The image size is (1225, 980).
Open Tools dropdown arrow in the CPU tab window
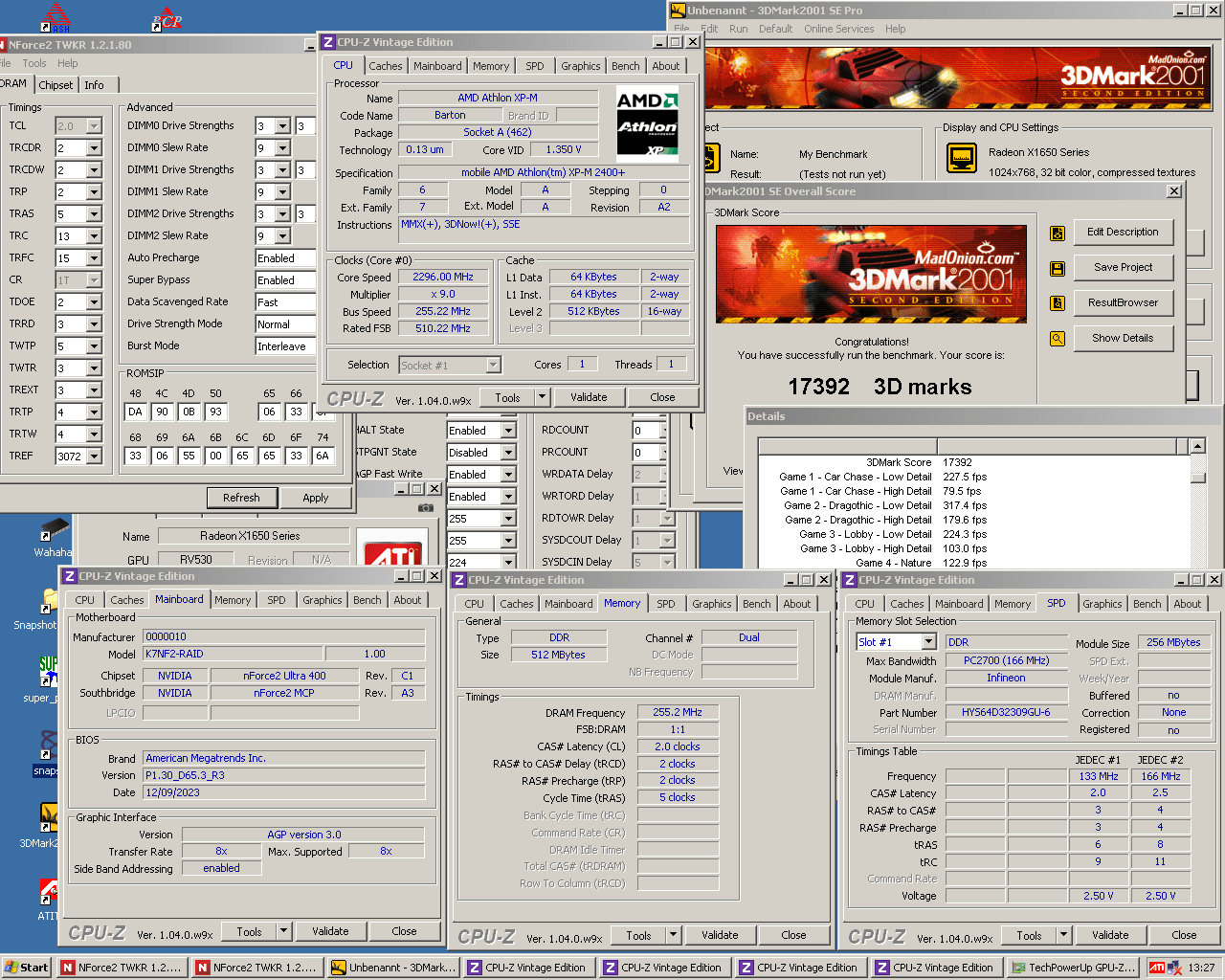[x=542, y=397]
